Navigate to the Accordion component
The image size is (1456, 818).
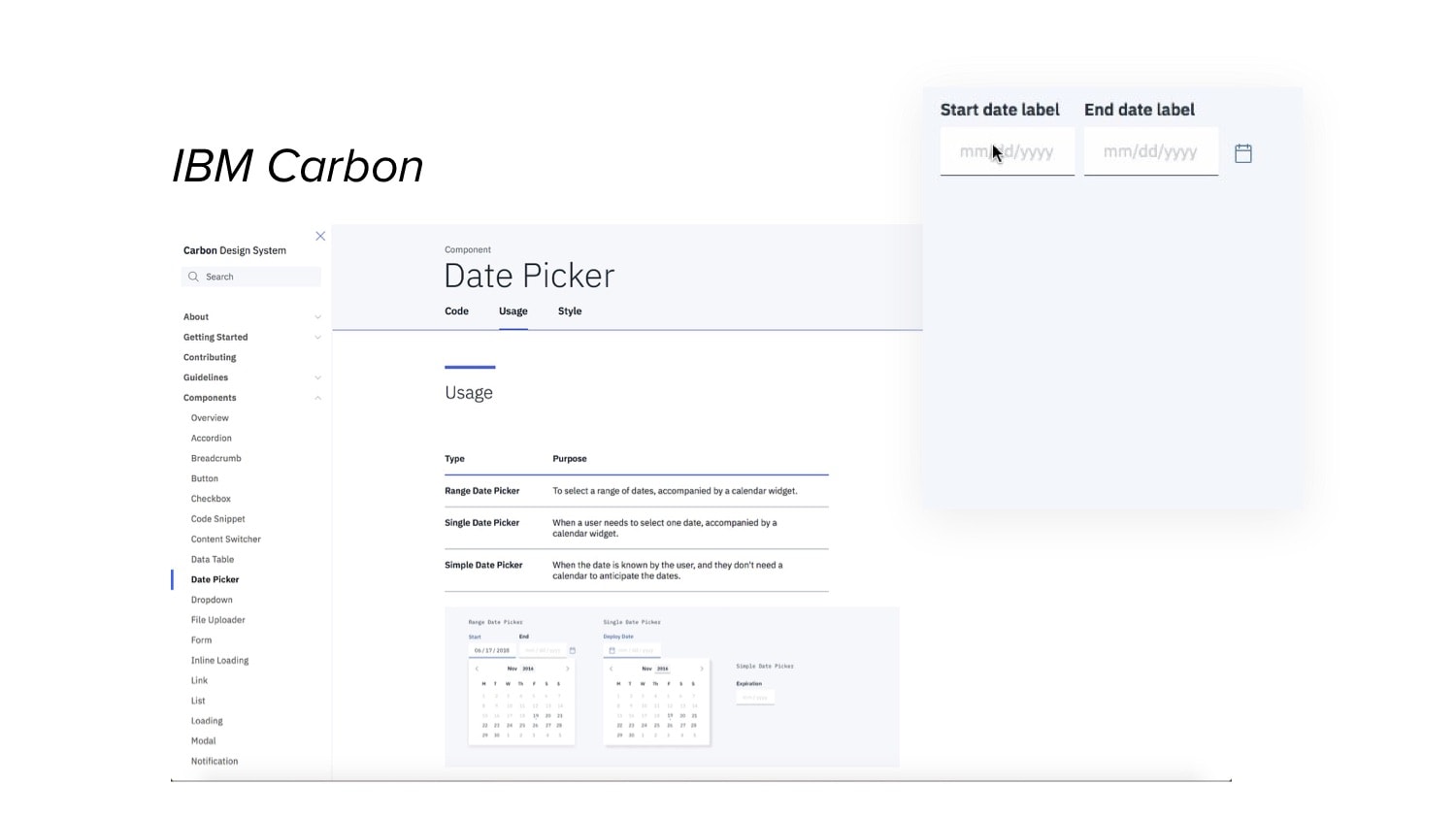point(212,439)
